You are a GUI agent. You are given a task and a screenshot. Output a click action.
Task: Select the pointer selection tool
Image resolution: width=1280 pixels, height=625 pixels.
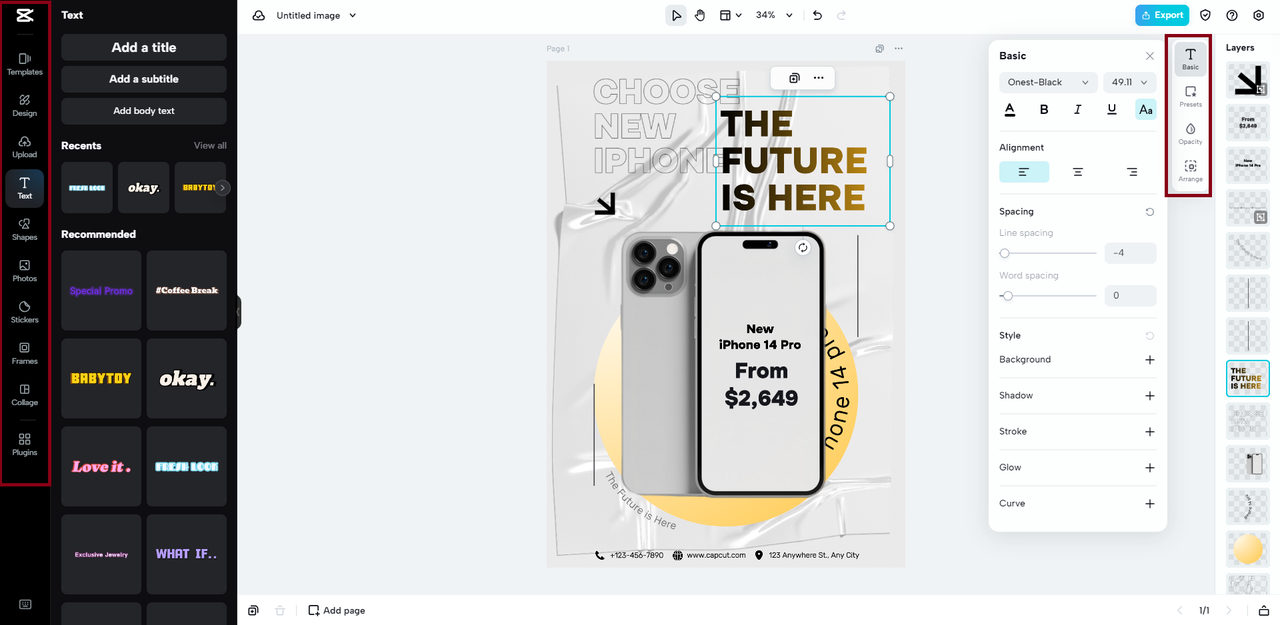pos(677,15)
